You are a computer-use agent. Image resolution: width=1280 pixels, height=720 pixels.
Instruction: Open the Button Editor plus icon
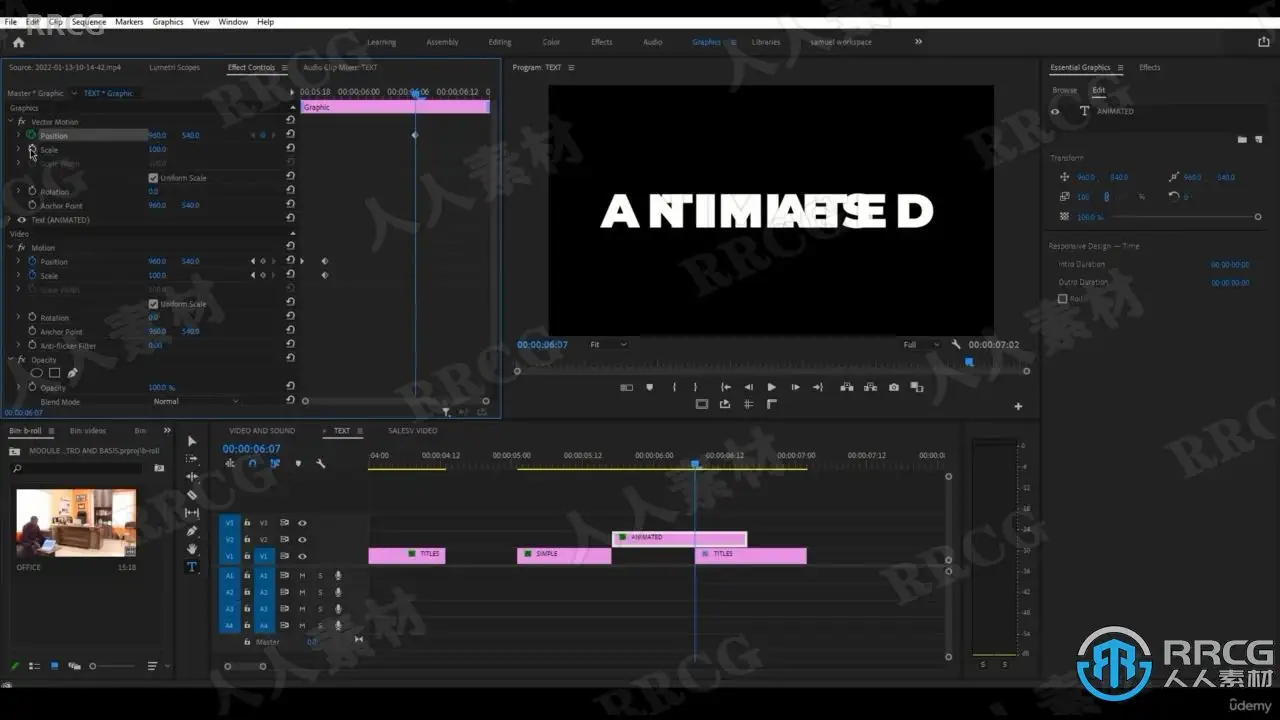[1018, 406]
